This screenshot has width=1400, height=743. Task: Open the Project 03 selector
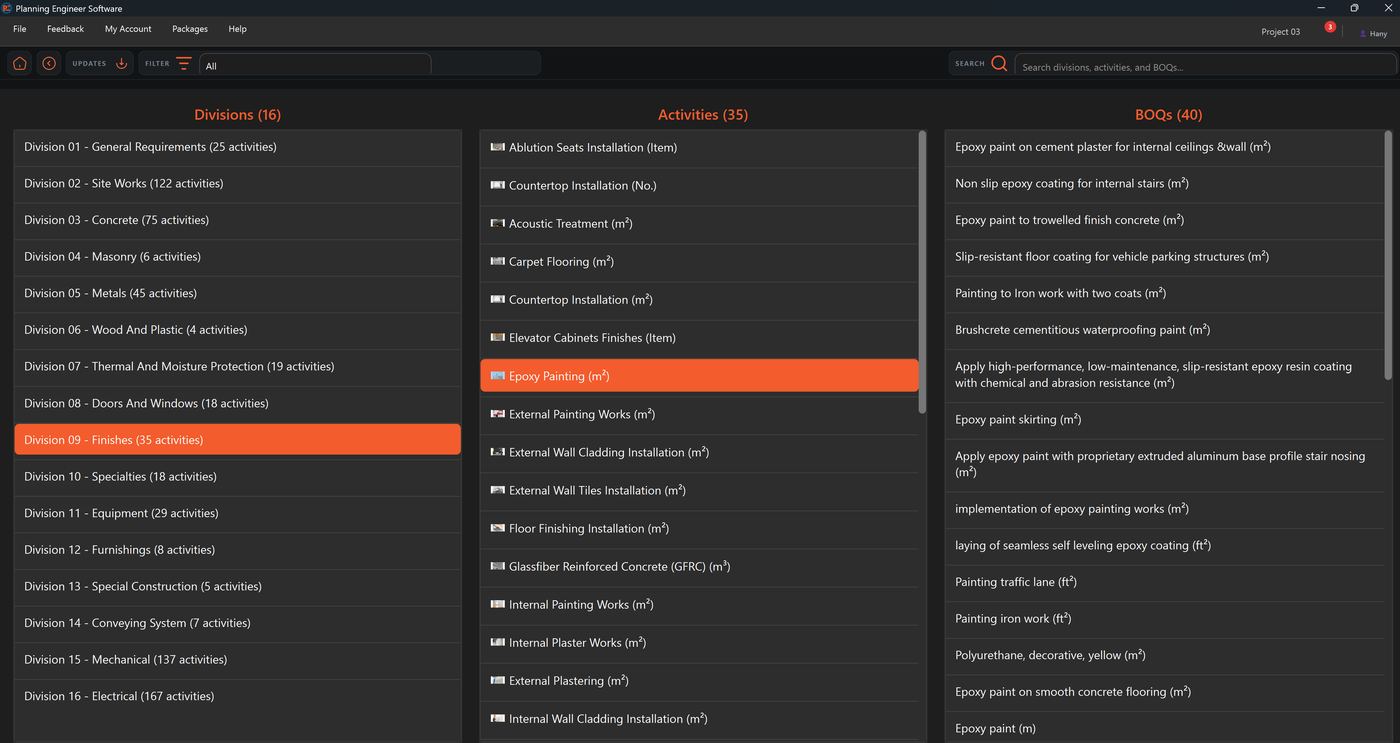coord(1280,32)
